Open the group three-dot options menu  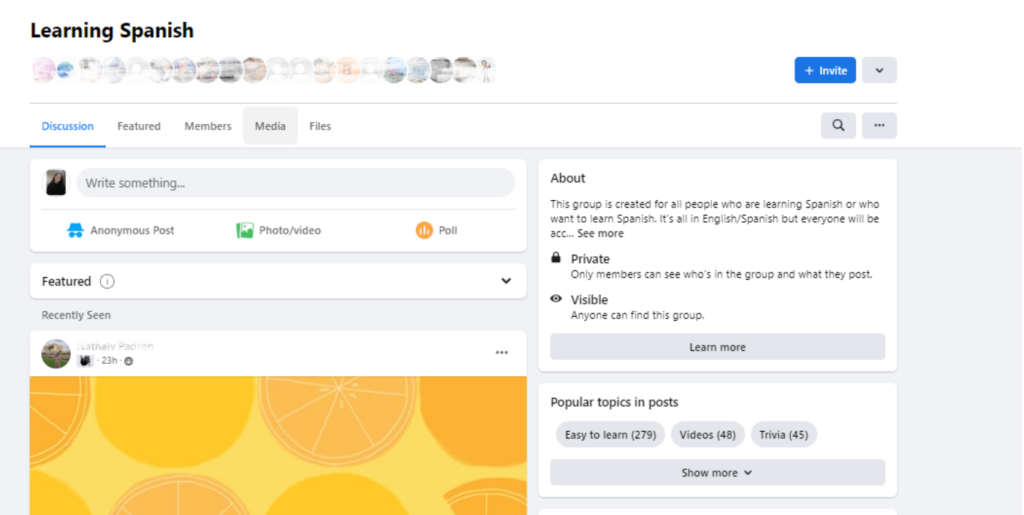click(879, 126)
